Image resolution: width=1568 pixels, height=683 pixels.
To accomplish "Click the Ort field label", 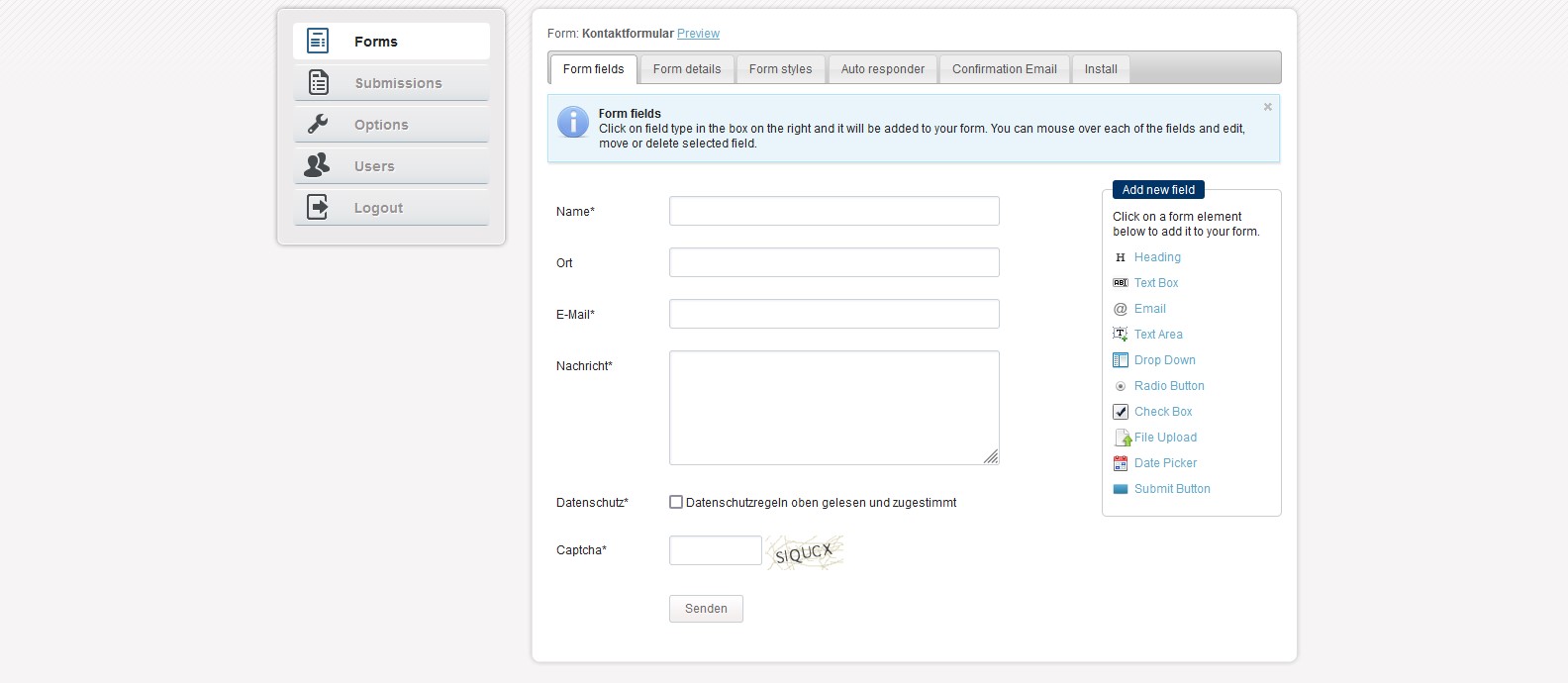I will pyautogui.click(x=564, y=263).
